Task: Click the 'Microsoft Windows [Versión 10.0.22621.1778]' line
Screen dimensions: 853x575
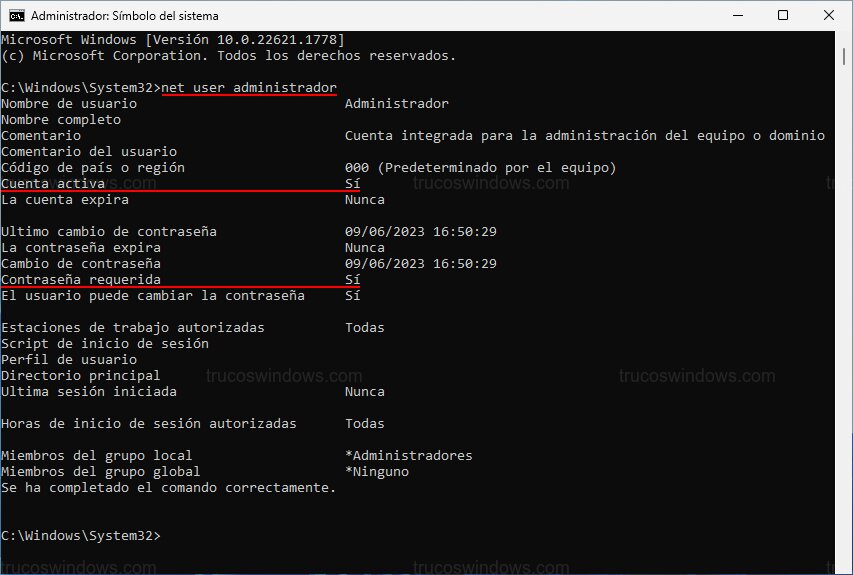Action: (x=173, y=40)
